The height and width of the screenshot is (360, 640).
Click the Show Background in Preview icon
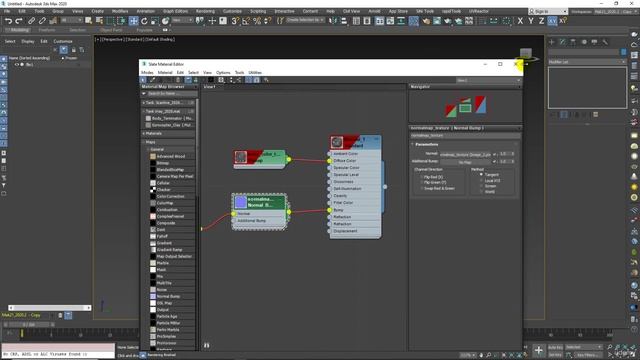tap(211, 80)
